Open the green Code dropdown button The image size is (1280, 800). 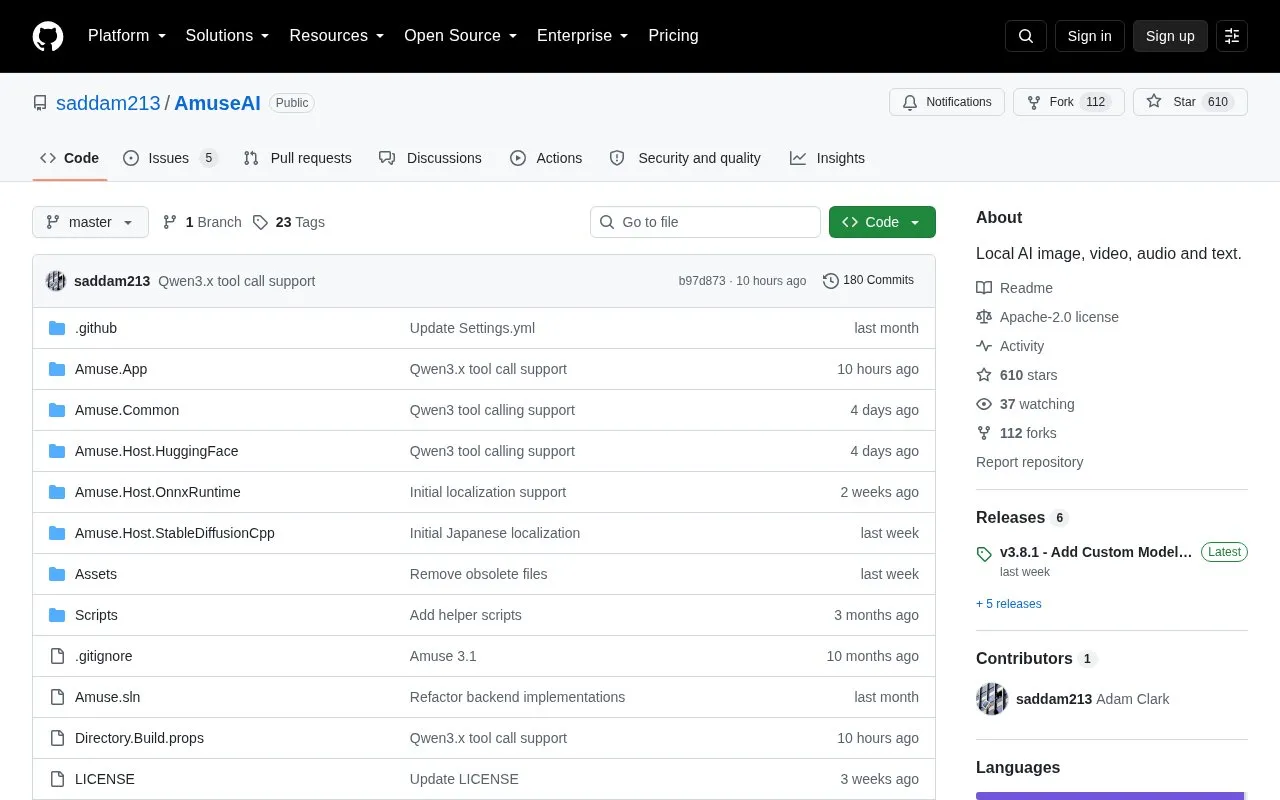coord(882,222)
